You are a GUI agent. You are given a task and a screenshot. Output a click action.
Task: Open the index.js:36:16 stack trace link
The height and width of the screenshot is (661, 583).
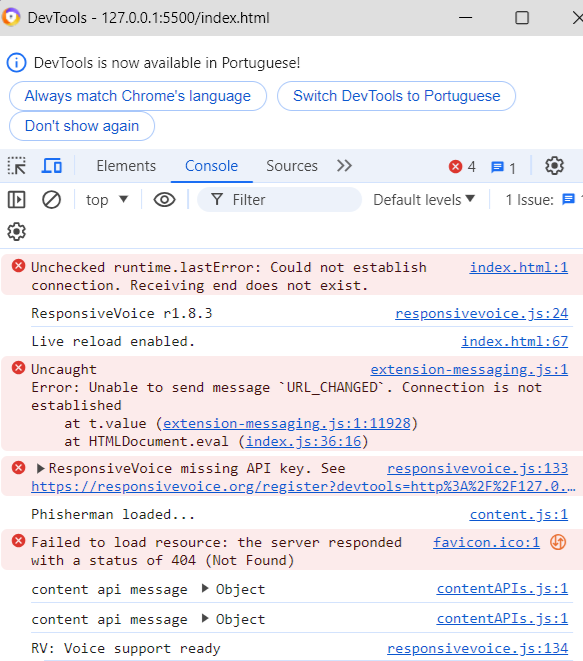(x=304, y=441)
